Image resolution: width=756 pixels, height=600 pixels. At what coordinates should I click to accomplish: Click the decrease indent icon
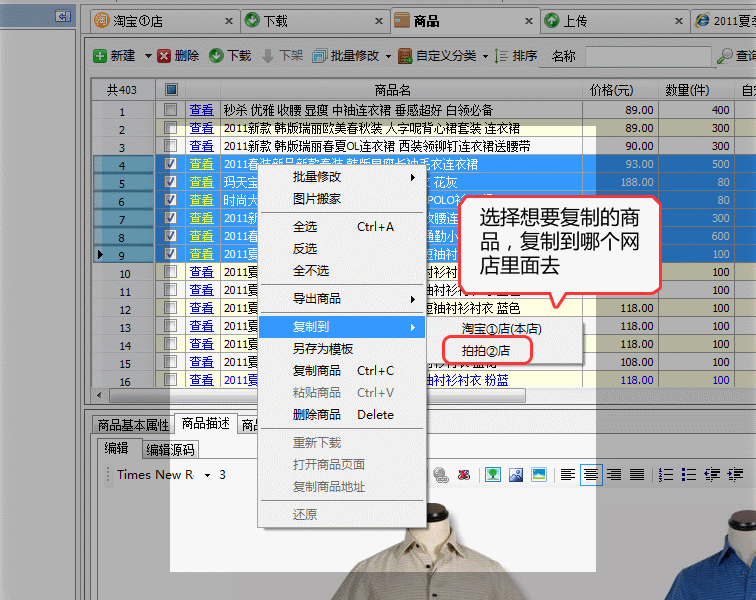(x=712, y=475)
